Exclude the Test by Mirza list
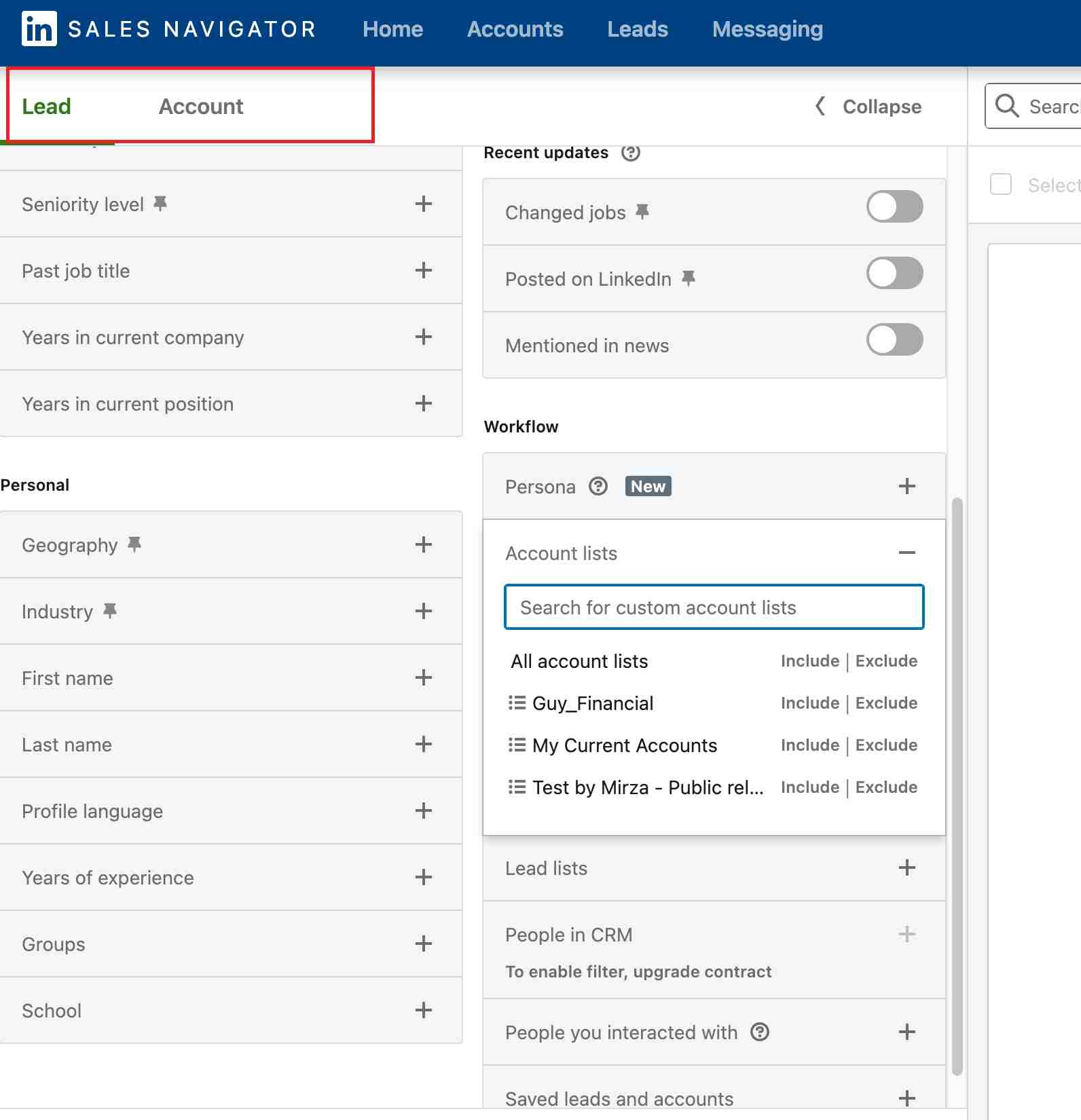This screenshot has width=1081, height=1120. (x=886, y=787)
